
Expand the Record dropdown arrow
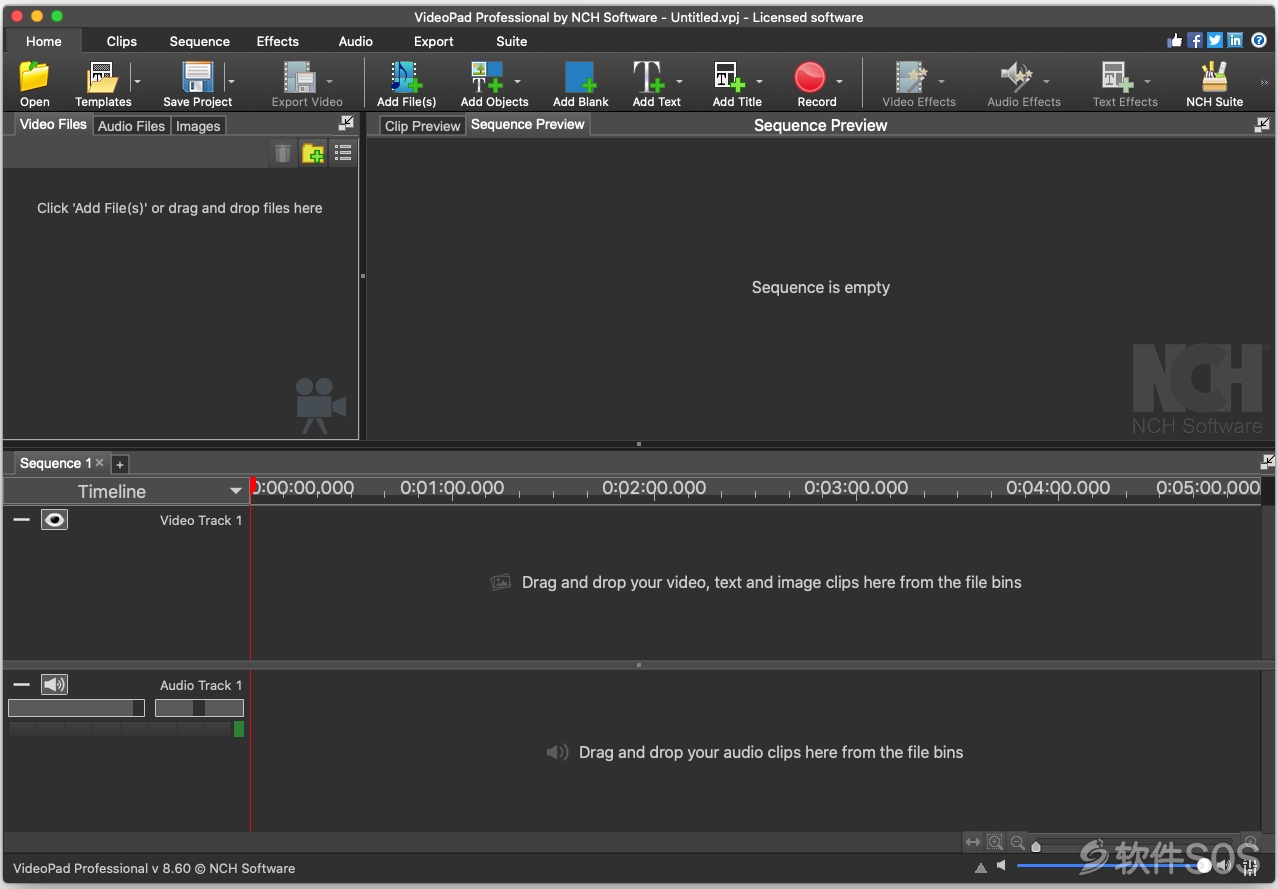[x=839, y=82]
